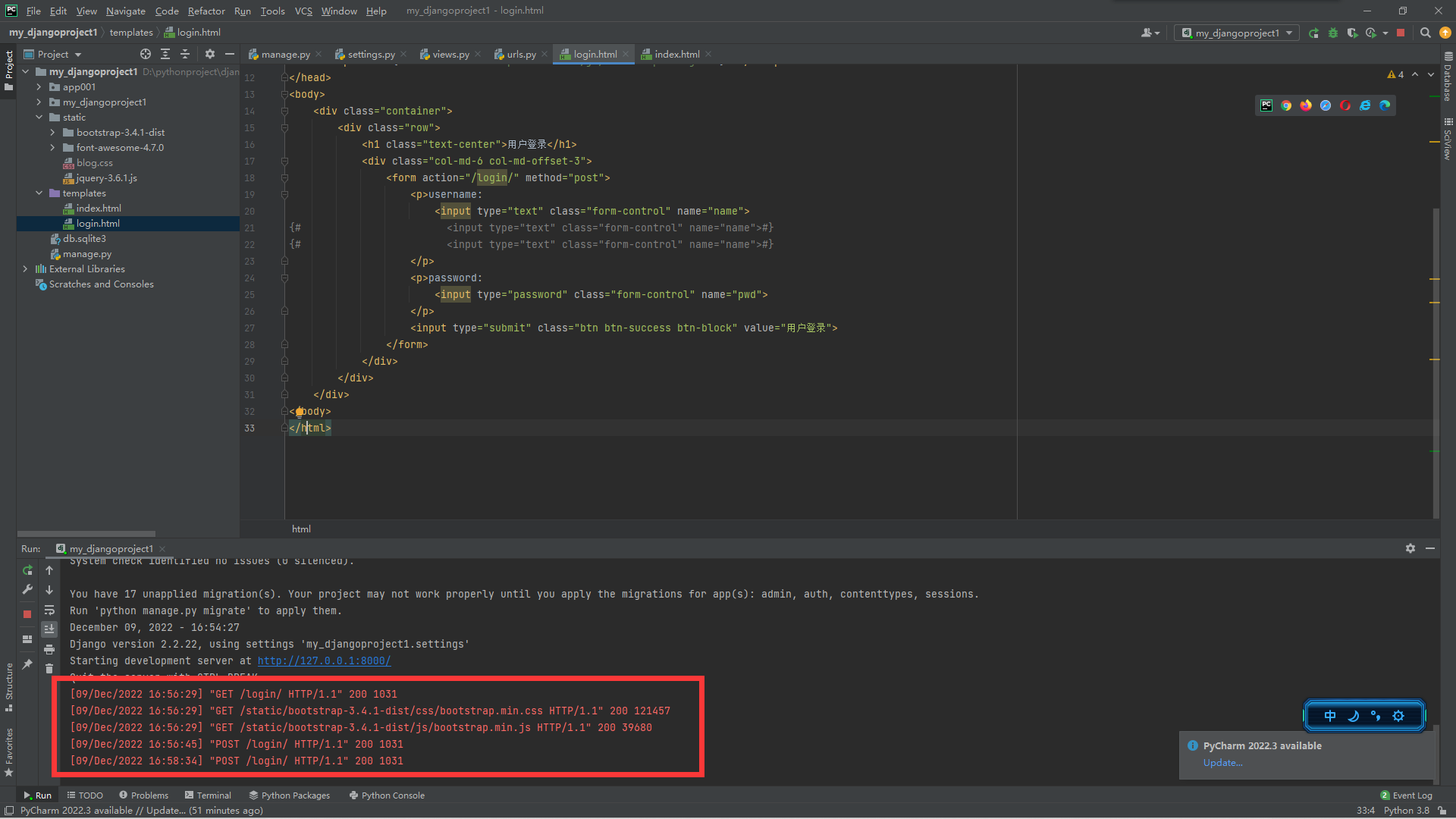Viewport: 1456px width, 819px height.
Task: Select opened file locate target icon in Project panel
Action: tap(146, 54)
